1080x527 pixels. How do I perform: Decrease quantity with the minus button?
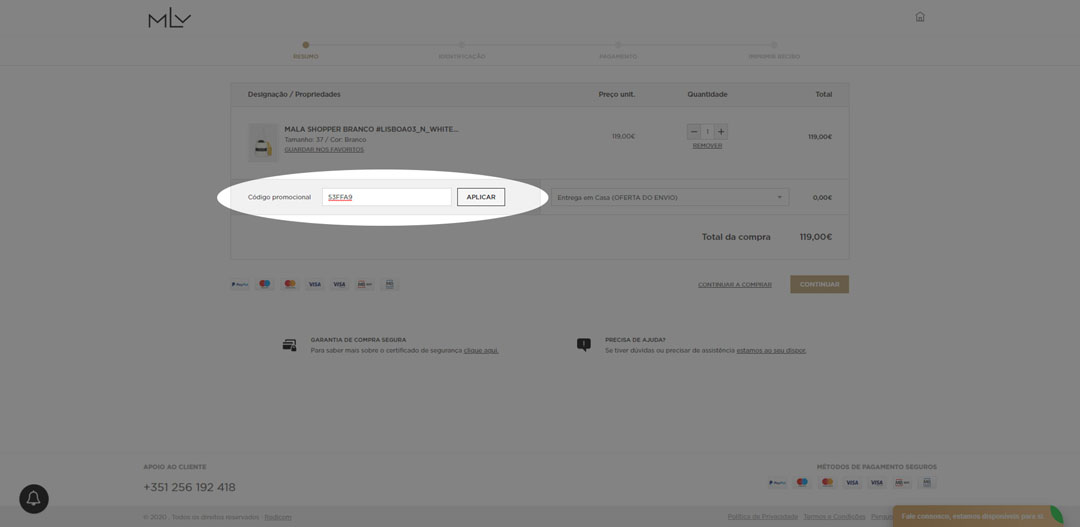(x=694, y=132)
